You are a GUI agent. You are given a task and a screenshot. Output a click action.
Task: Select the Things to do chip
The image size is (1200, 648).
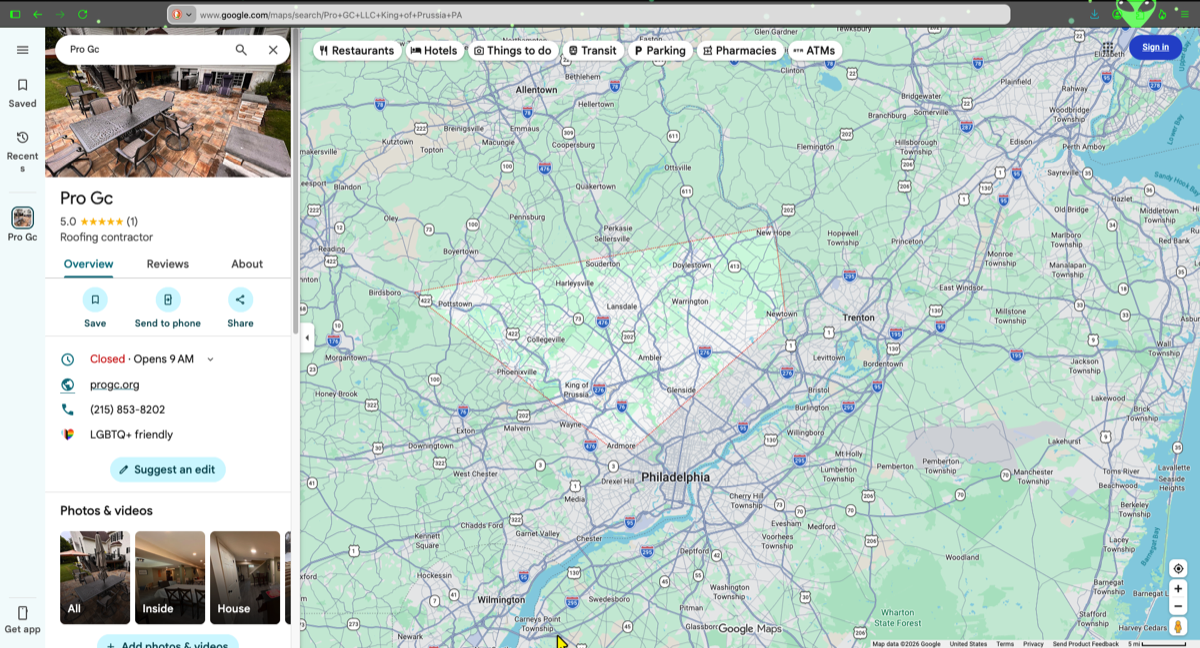click(x=513, y=50)
